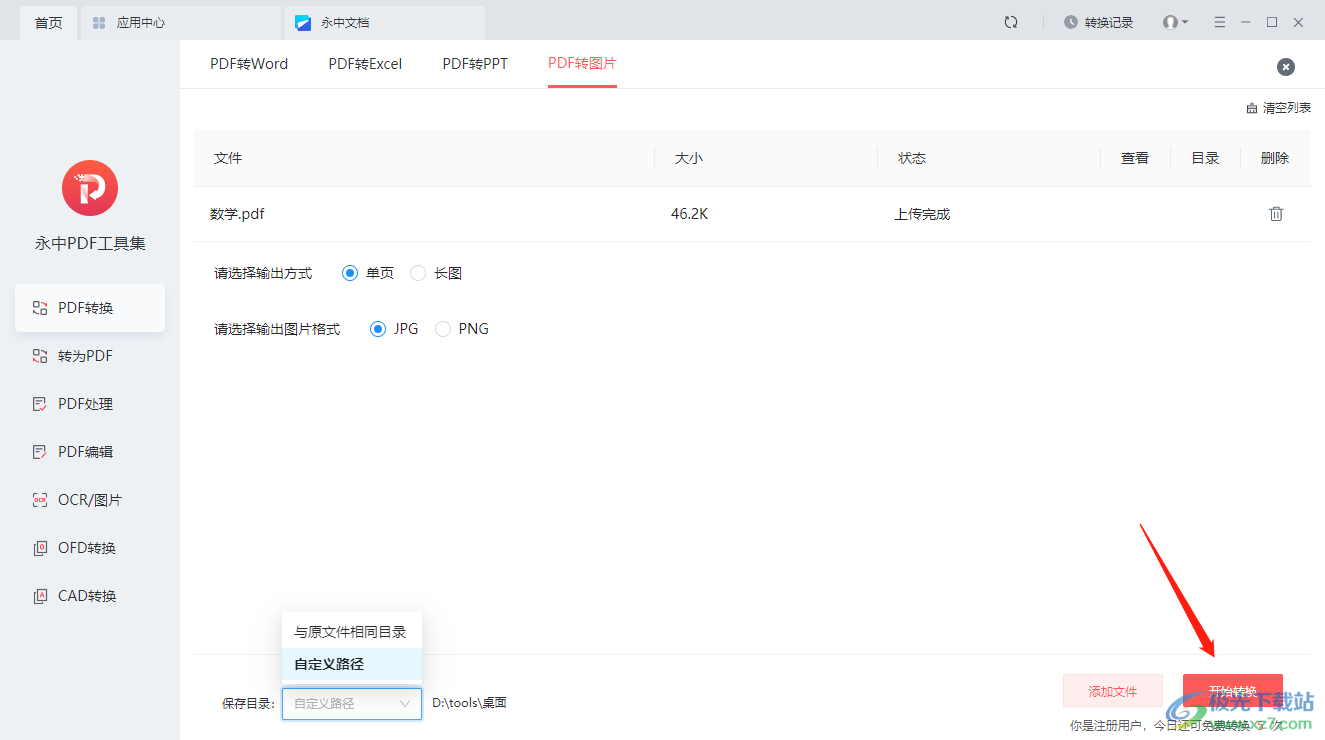Pick 自定义路径 from the dropdown list
Screen dimensions: 1325x740
tap(352, 664)
